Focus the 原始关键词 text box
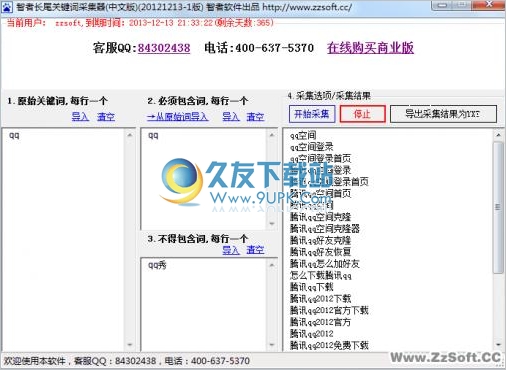506x370 pixels. pos(63,239)
